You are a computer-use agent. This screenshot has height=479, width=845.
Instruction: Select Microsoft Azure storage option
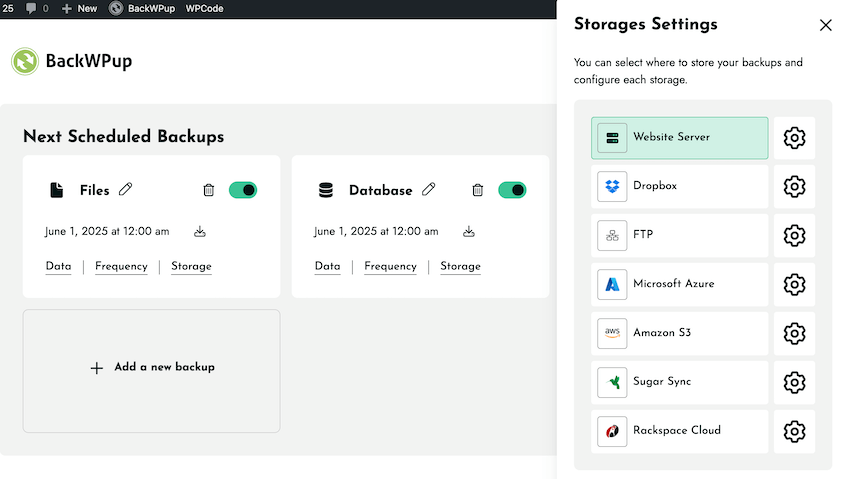680,284
